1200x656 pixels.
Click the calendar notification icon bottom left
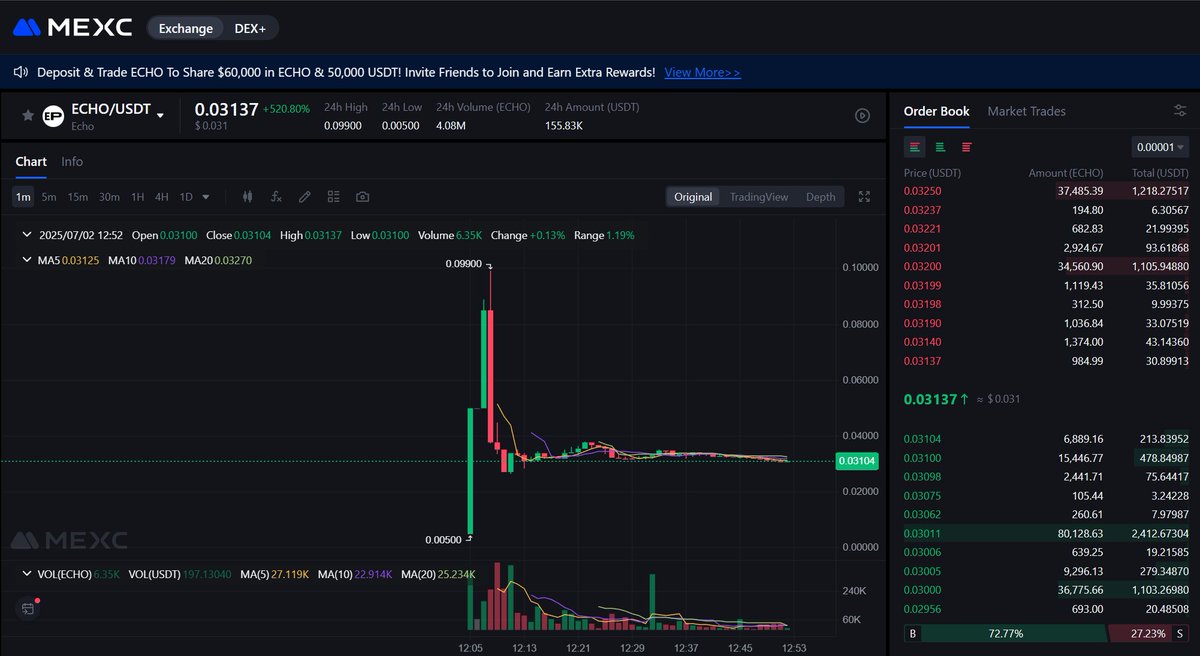point(29,608)
